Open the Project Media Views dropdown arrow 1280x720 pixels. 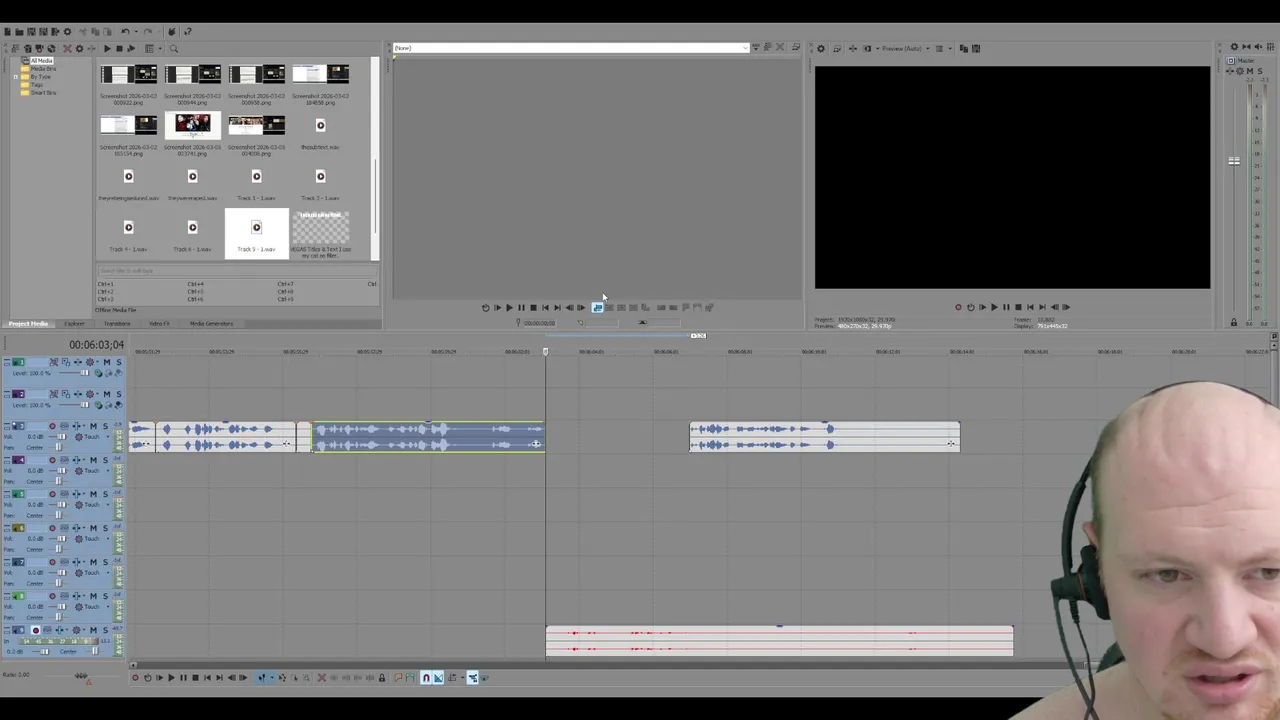(x=160, y=49)
